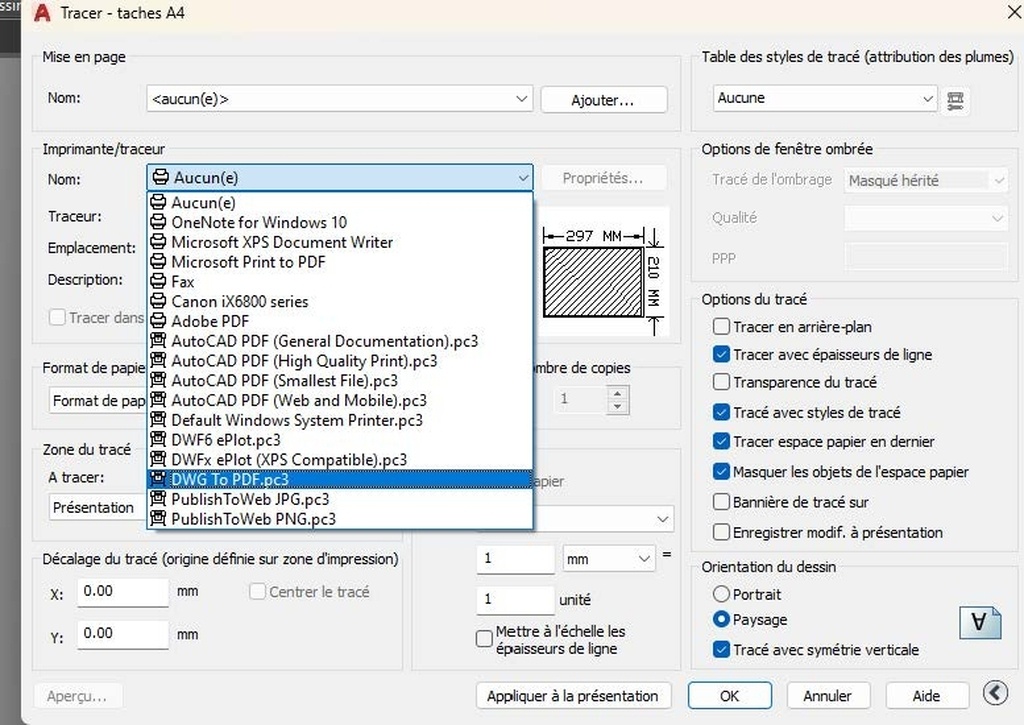Confirm with the OK button
The width and height of the screenshot is (1024, 725).
729,696
